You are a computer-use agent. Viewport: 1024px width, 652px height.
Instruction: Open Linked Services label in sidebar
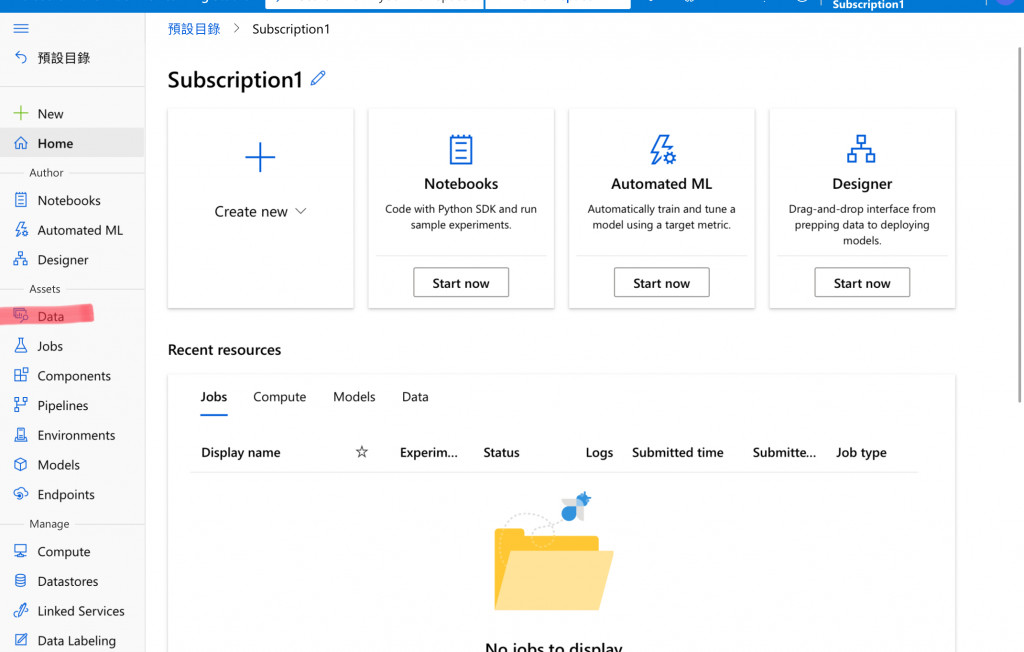(81, 611)
